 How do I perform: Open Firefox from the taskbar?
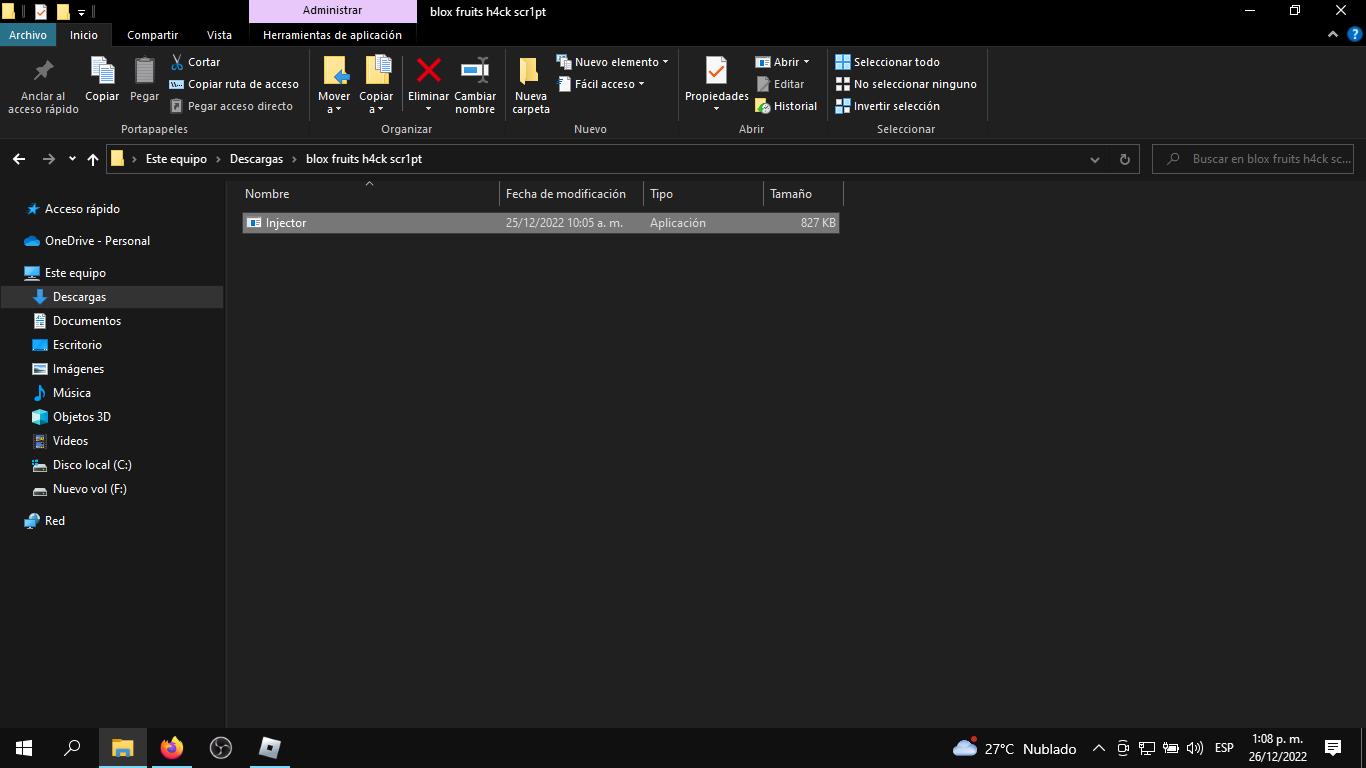pyautogui.click(x=172, y=747)
